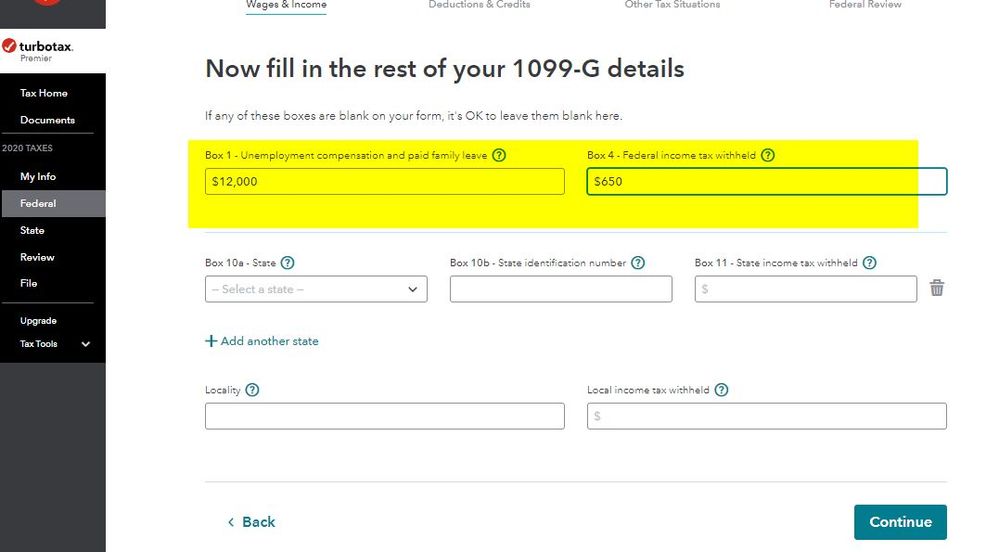The width and height of the screenshot is (999, 552).
Task: Open help for Box 10b State identification number
Action: pyautogui.click(x=638, y=263)
